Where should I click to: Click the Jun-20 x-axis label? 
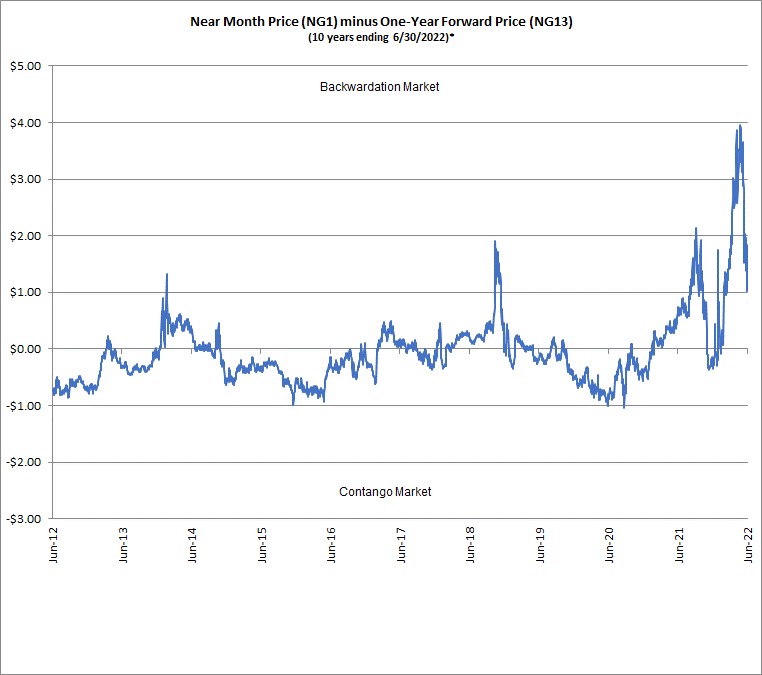(609, 545)
